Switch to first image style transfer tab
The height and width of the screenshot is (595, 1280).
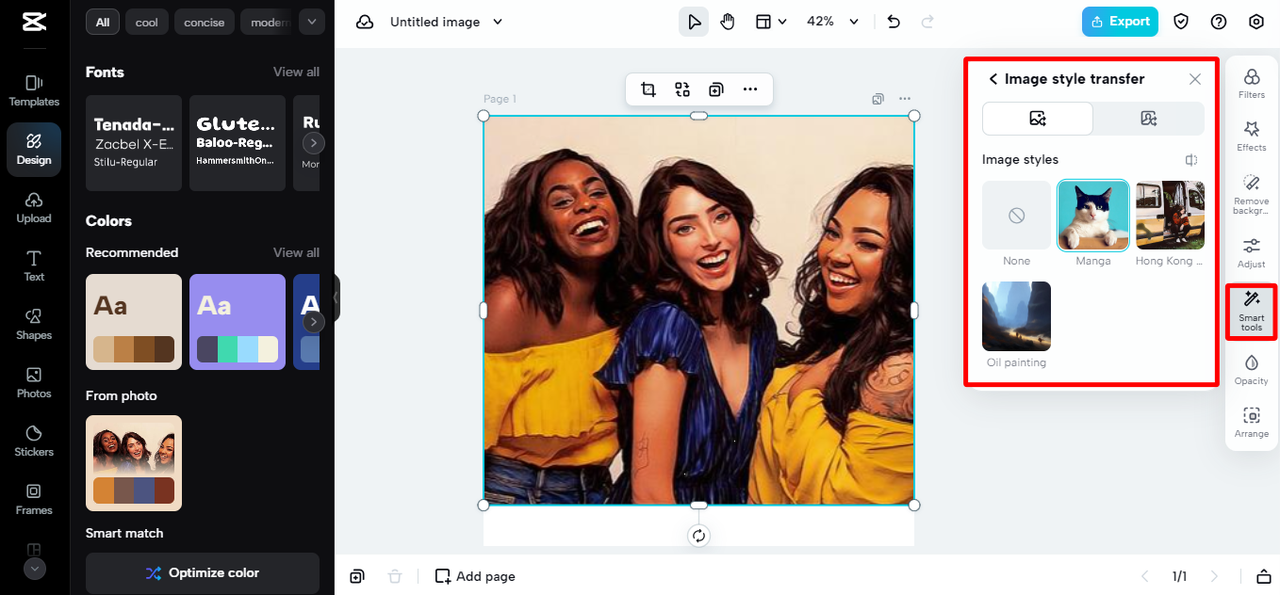click(x=1038, y=119)
